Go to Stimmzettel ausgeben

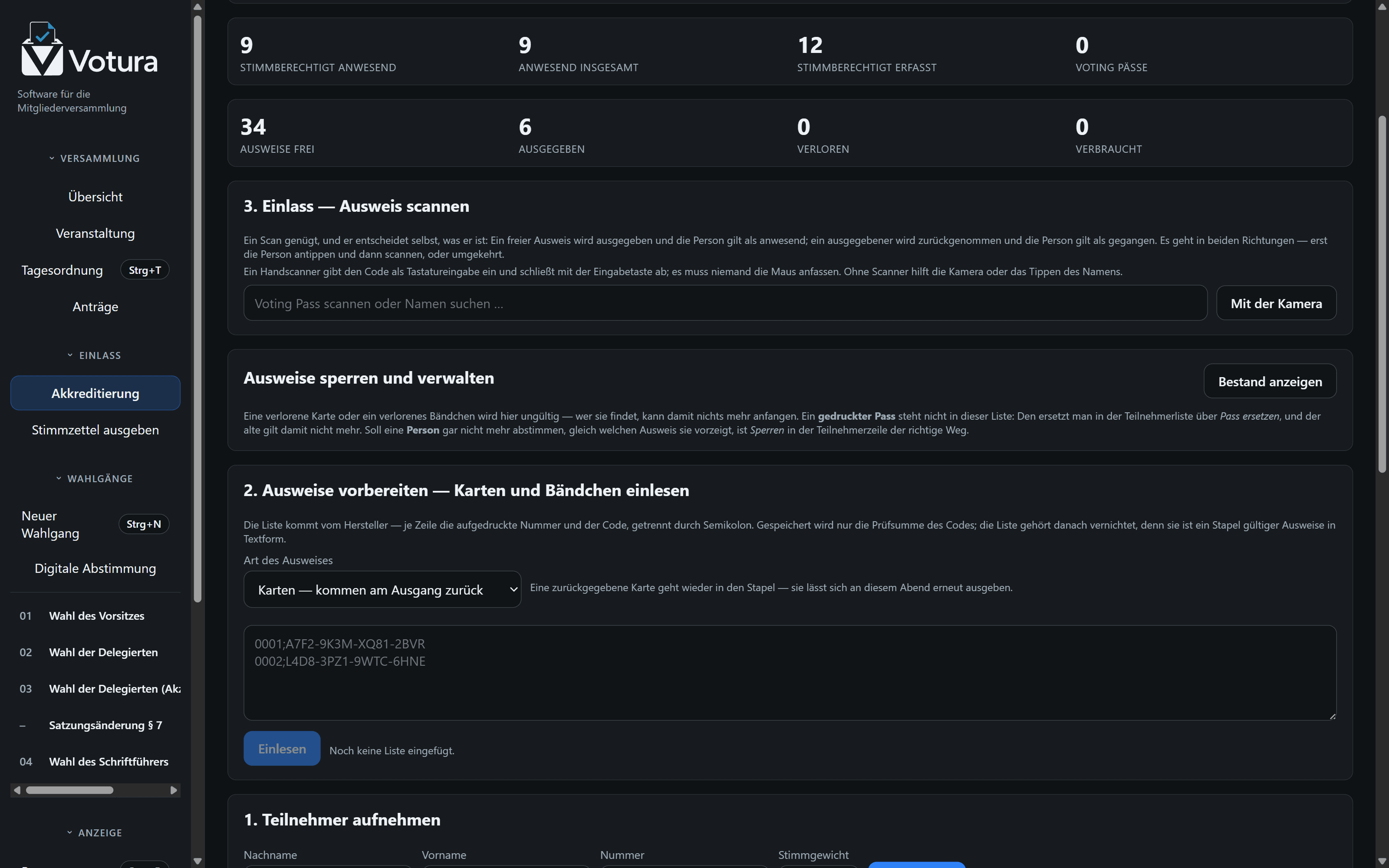[95, 430]
